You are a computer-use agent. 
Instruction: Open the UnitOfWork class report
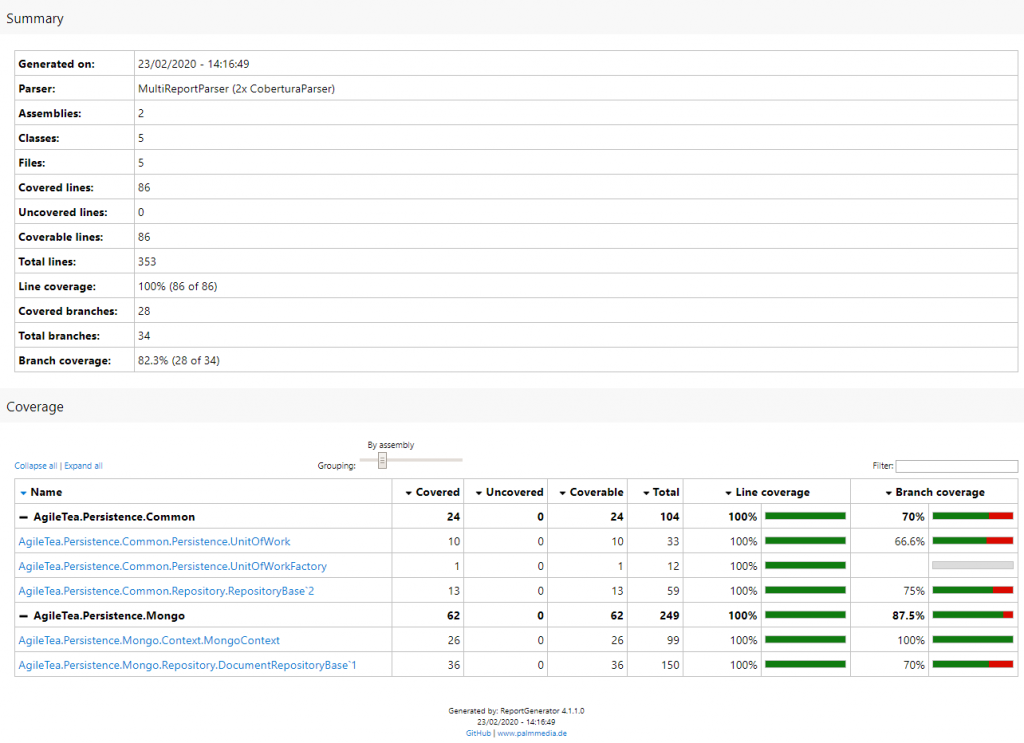coord(154,541)
